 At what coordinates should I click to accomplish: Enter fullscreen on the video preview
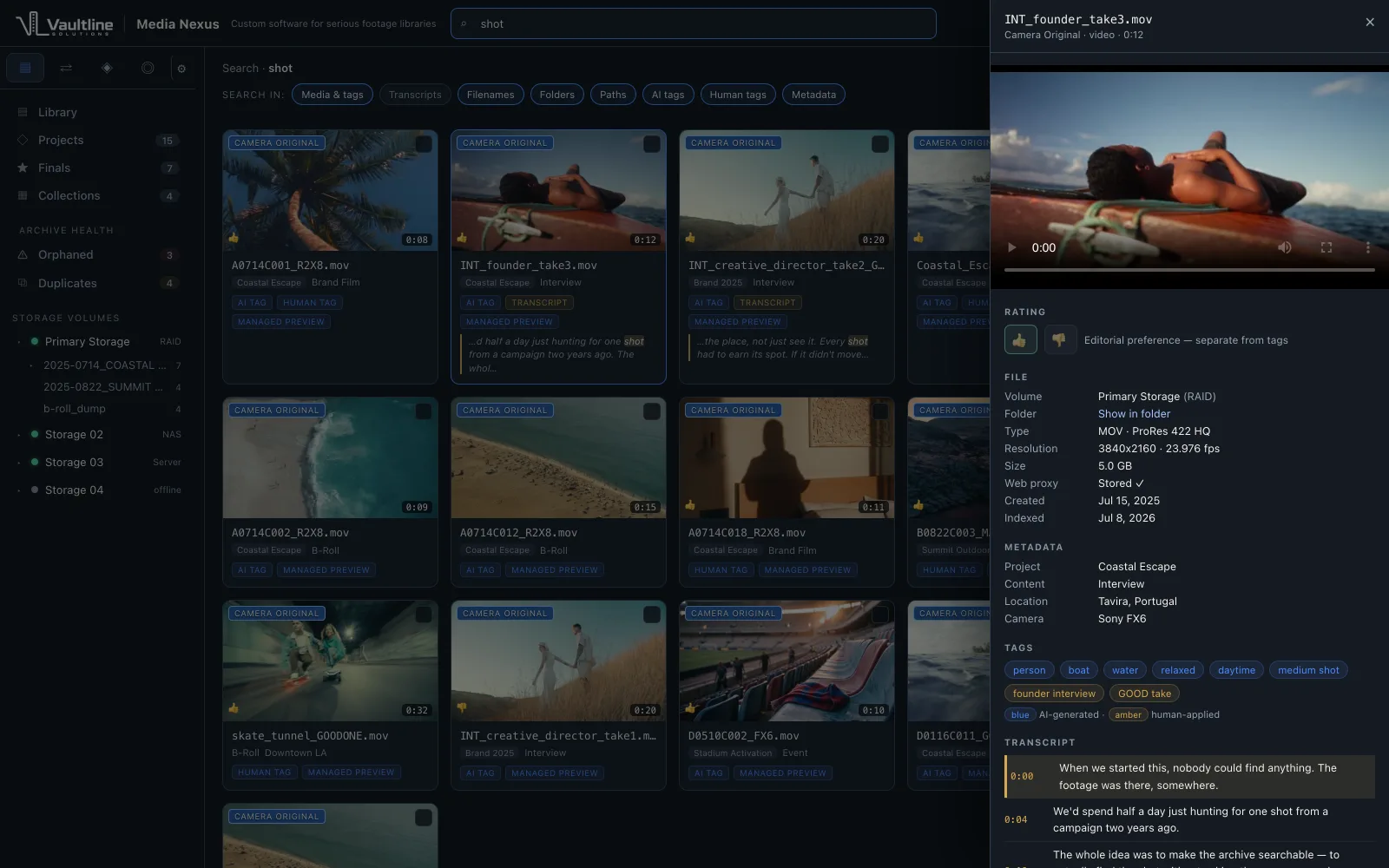[1326, 247]
